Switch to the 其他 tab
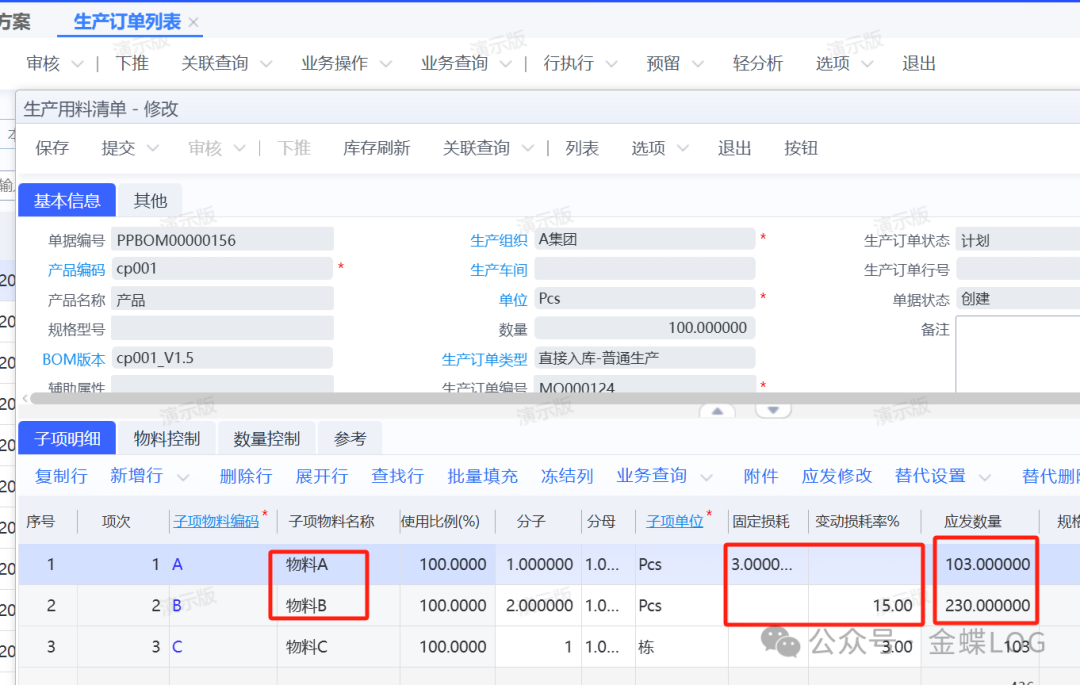 coord(150,200)
